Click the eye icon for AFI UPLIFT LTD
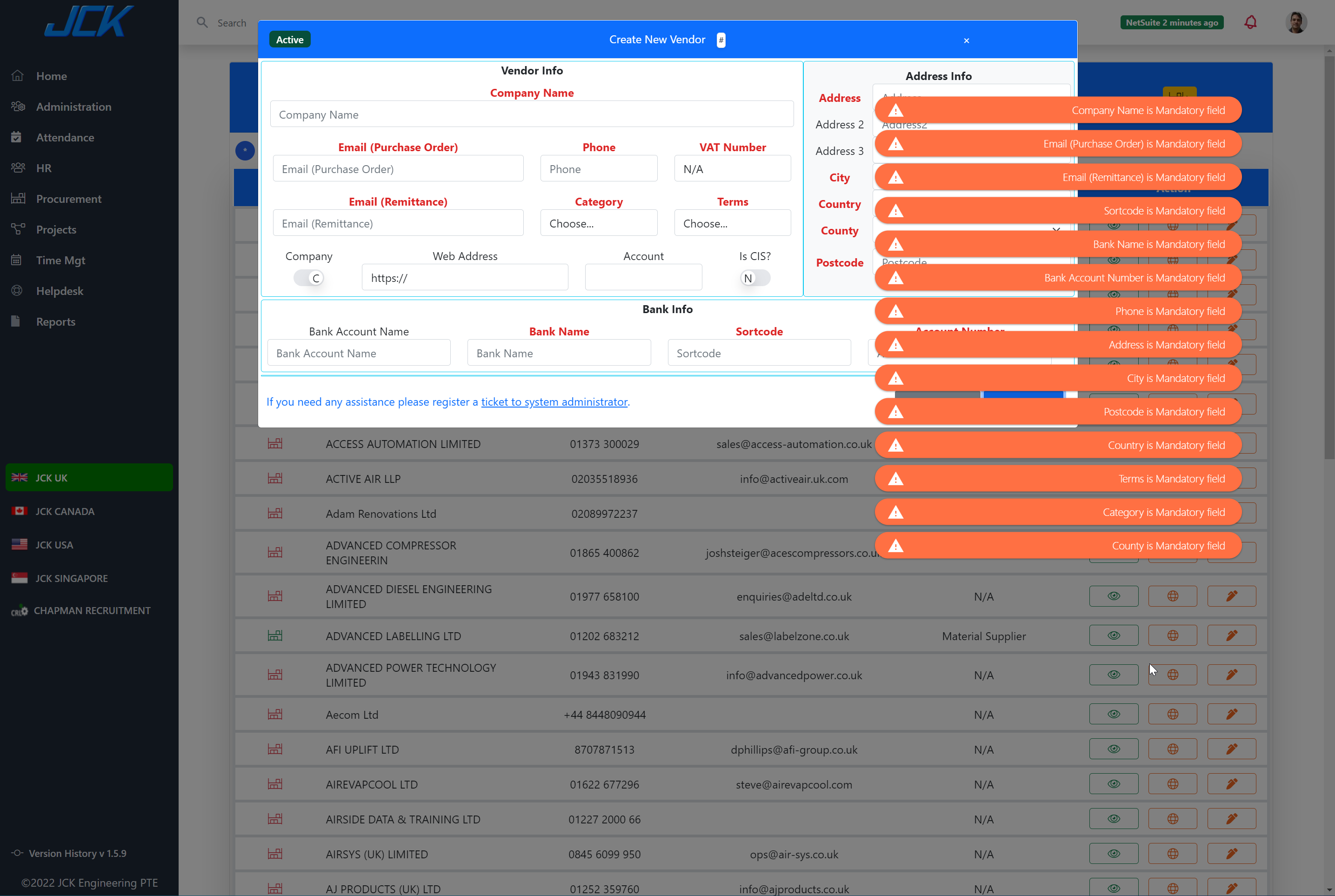The image size is (1335, 896). coord(1114,749)
